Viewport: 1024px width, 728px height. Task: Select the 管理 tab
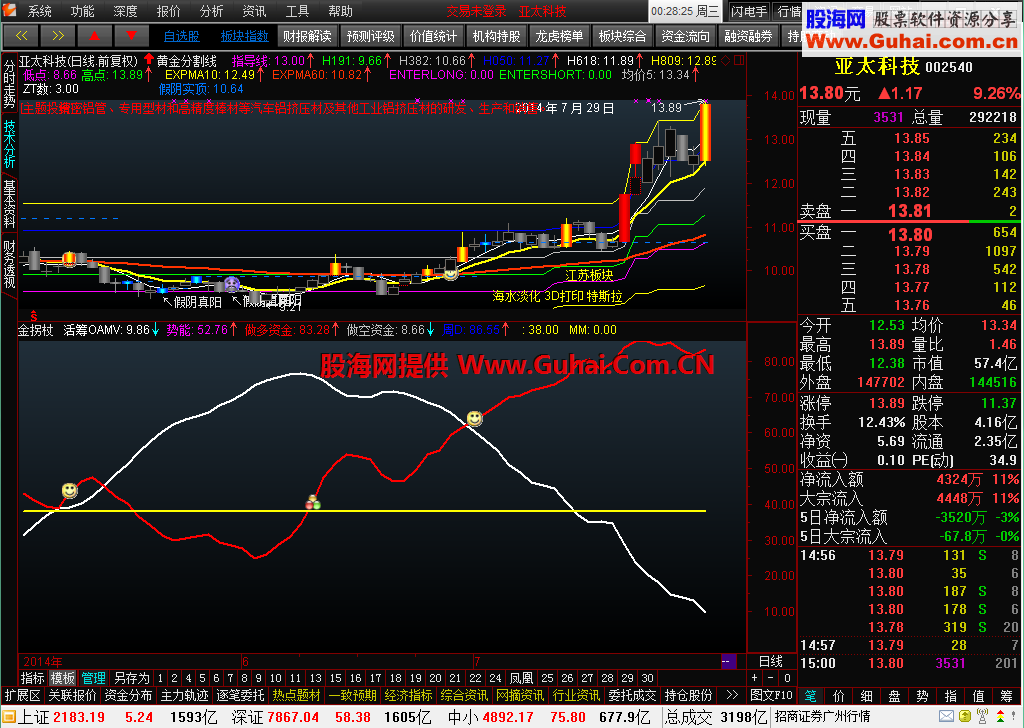93,678
